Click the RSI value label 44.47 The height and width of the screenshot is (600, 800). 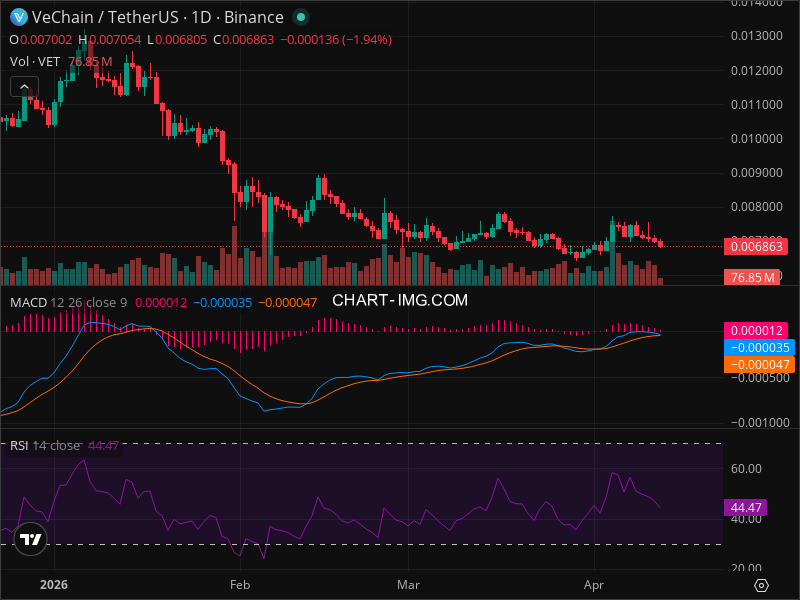745,508
